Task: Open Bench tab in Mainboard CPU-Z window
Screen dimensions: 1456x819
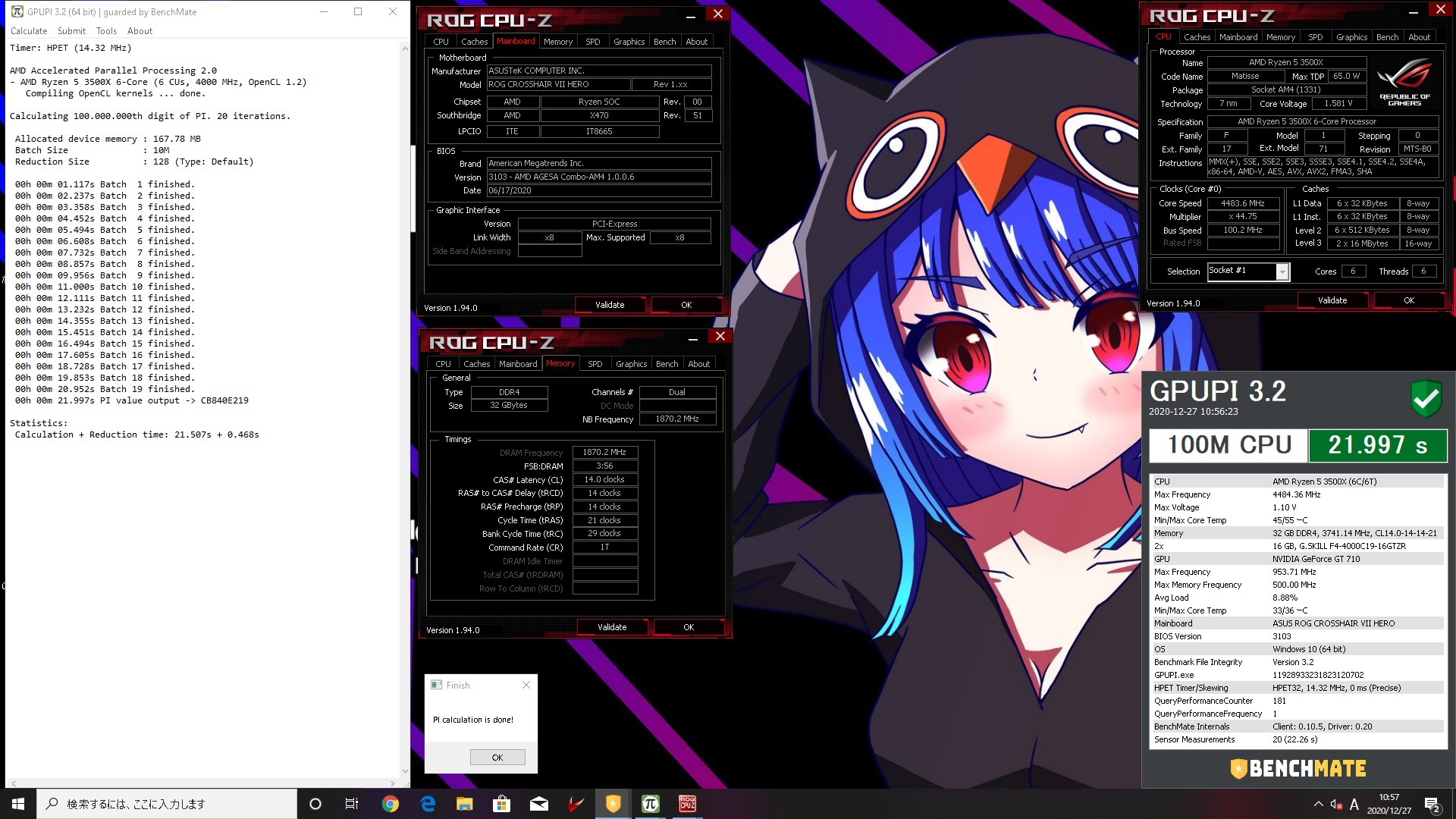Action: [x=665, y=42]
